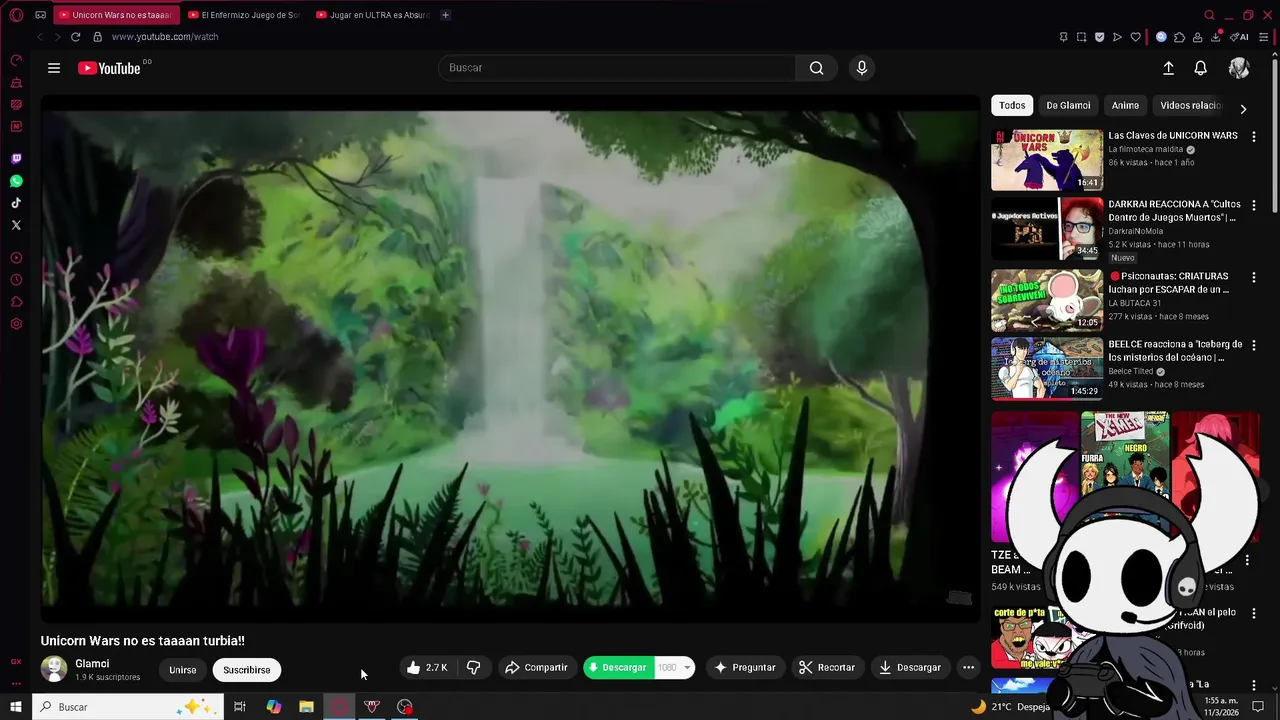The height and width of the screenshot is (720, 1280).
Task: Click the Recortar clip button
Action: [827, 667]
